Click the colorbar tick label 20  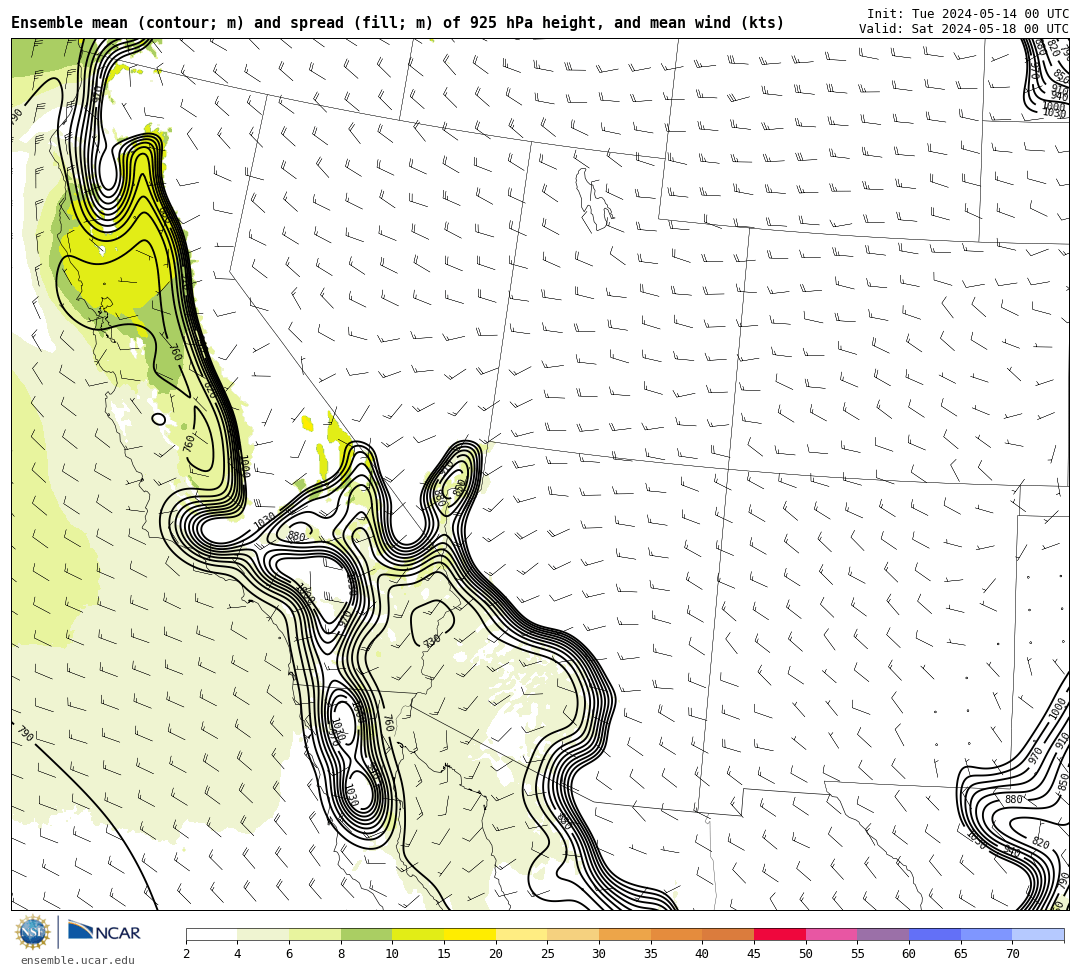pos(496,954)
